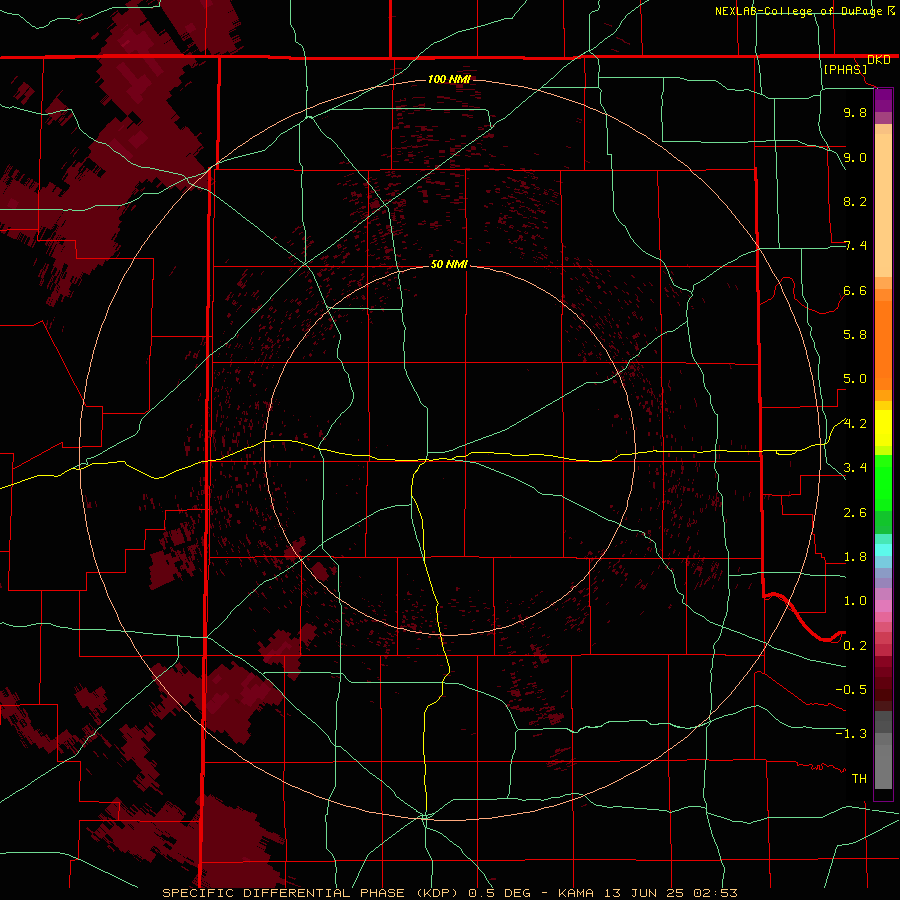Click the 7.4 scale value
This screenshot has height=900, width=900.
(855, 246)
